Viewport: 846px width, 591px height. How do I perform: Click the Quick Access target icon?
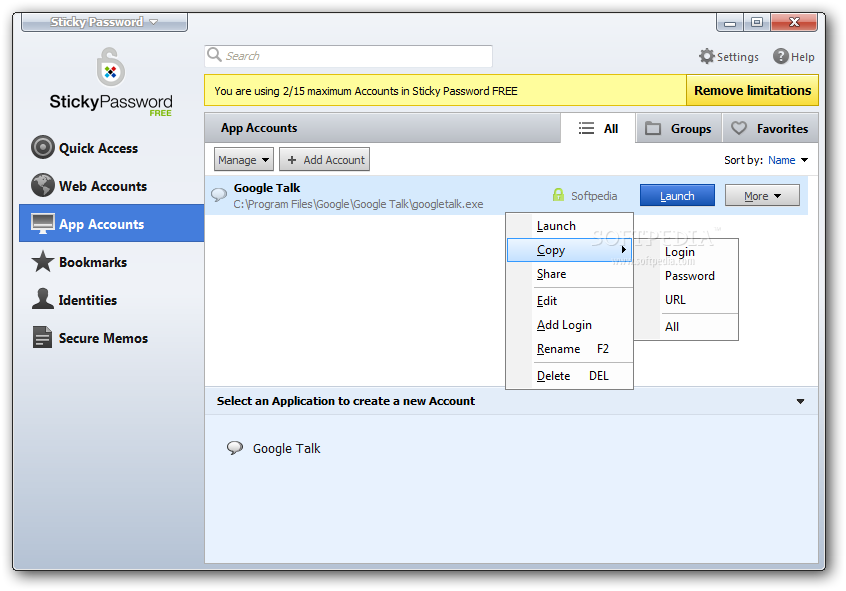click(43, 147)
